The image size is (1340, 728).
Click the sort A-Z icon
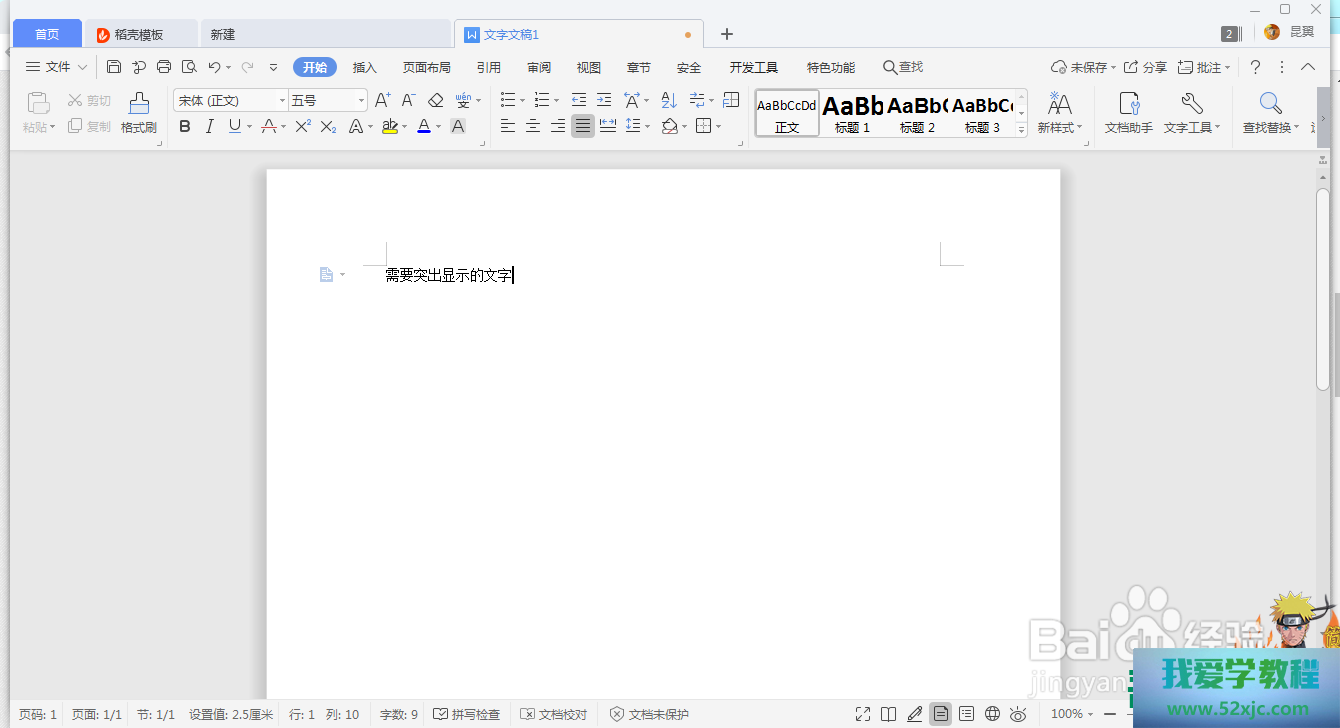pos(668,100)
